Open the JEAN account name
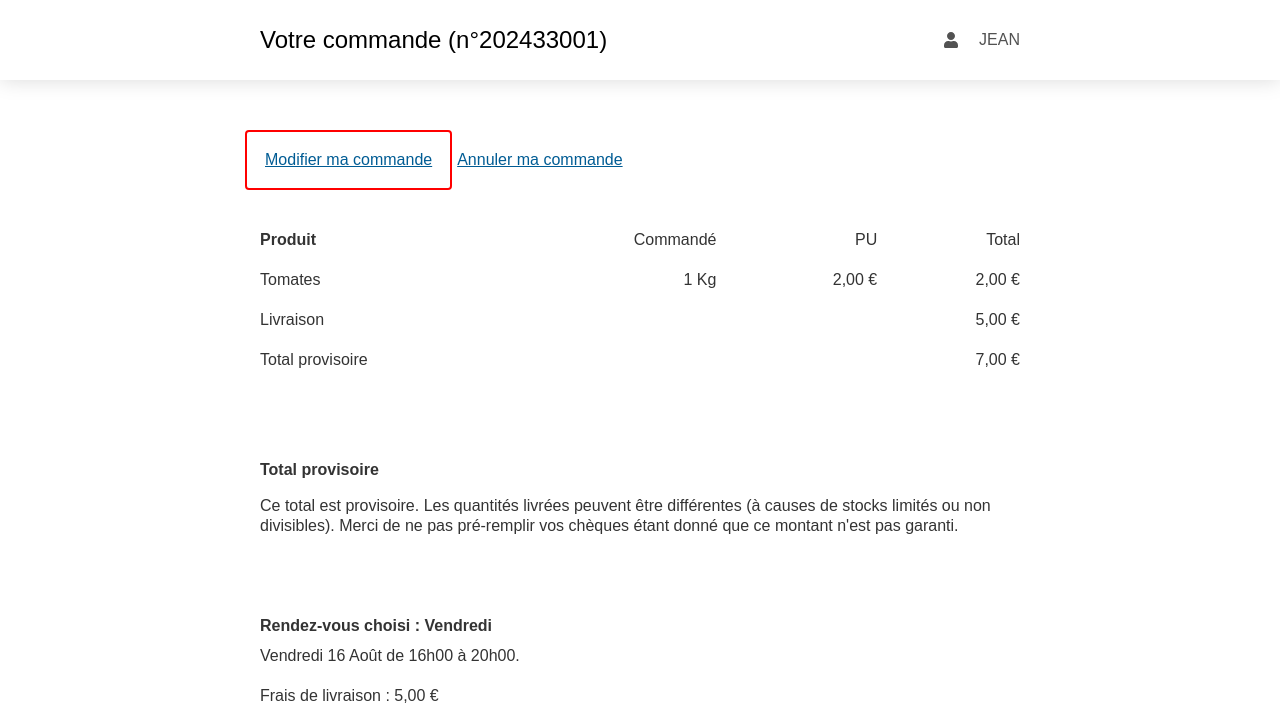 (x=999, y=40)
